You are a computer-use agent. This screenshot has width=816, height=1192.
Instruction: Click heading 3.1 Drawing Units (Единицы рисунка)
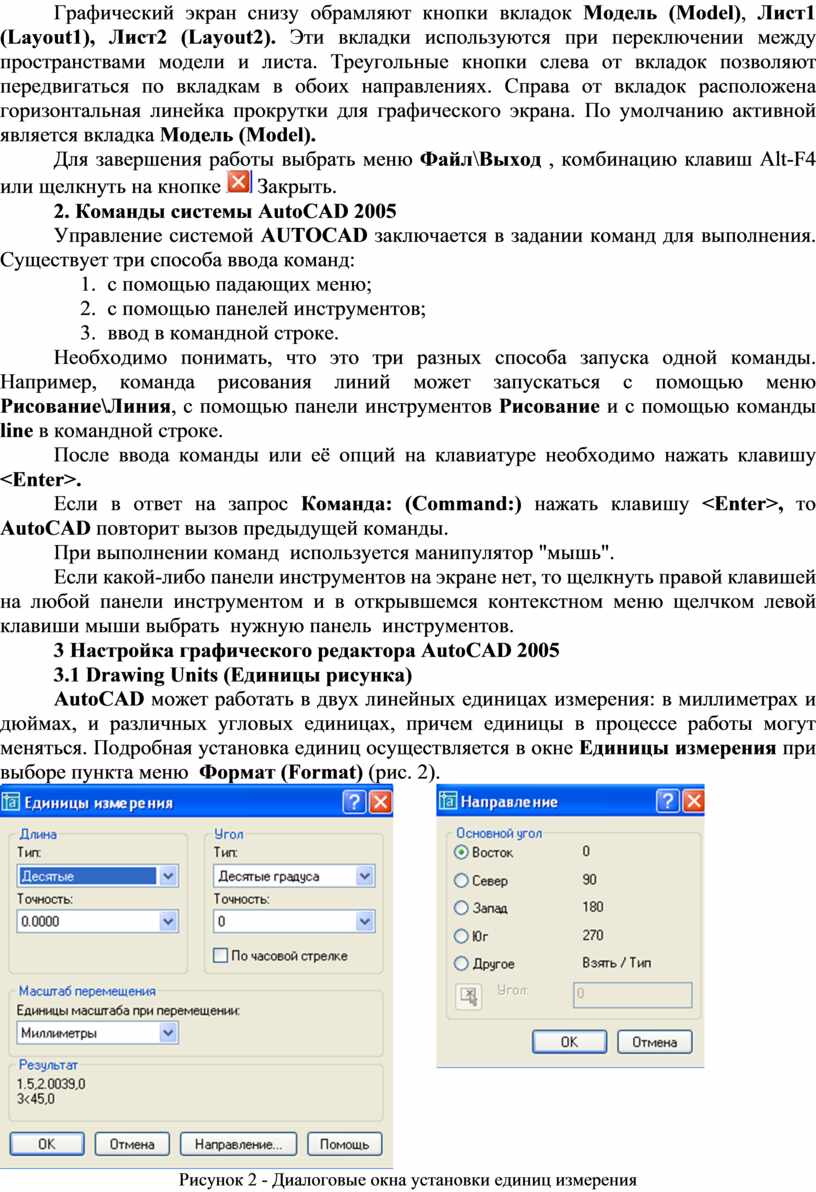point(233,675)
